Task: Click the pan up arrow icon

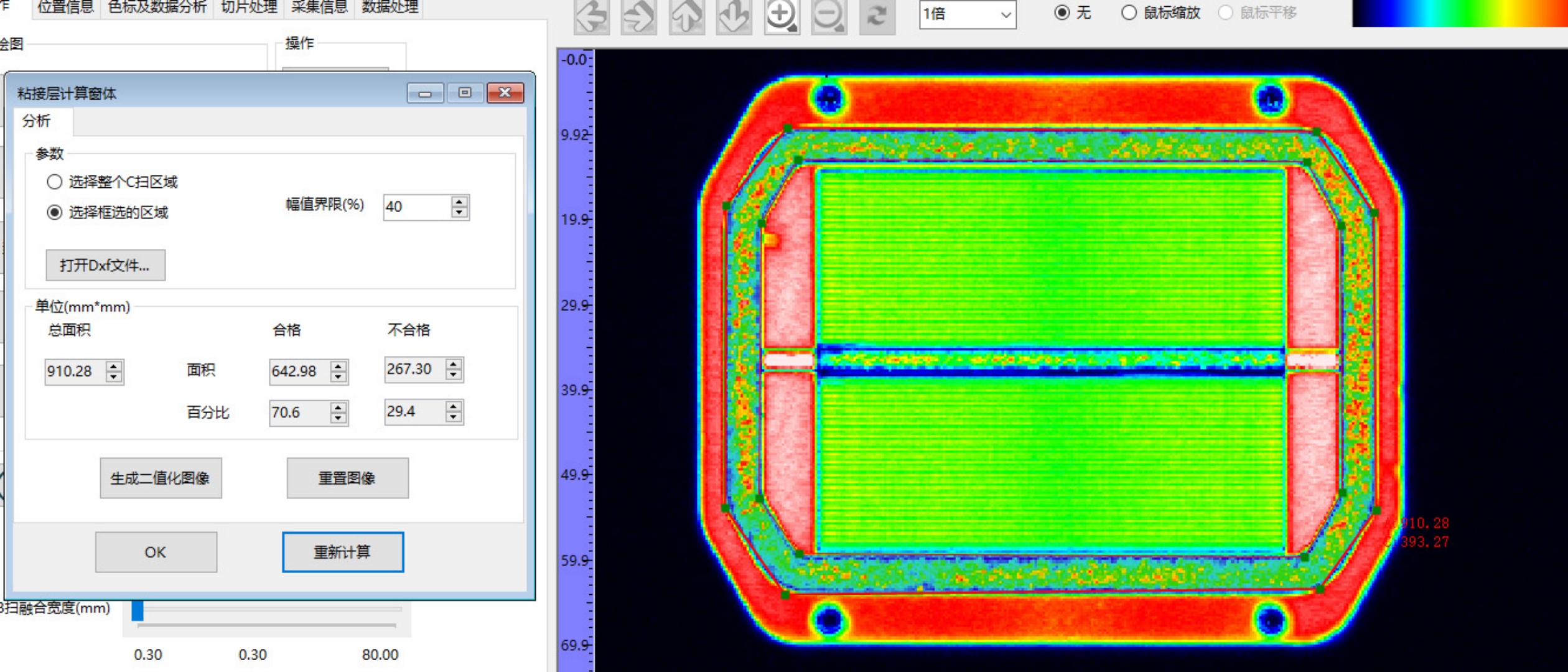Action: click(x=687, y=16)
